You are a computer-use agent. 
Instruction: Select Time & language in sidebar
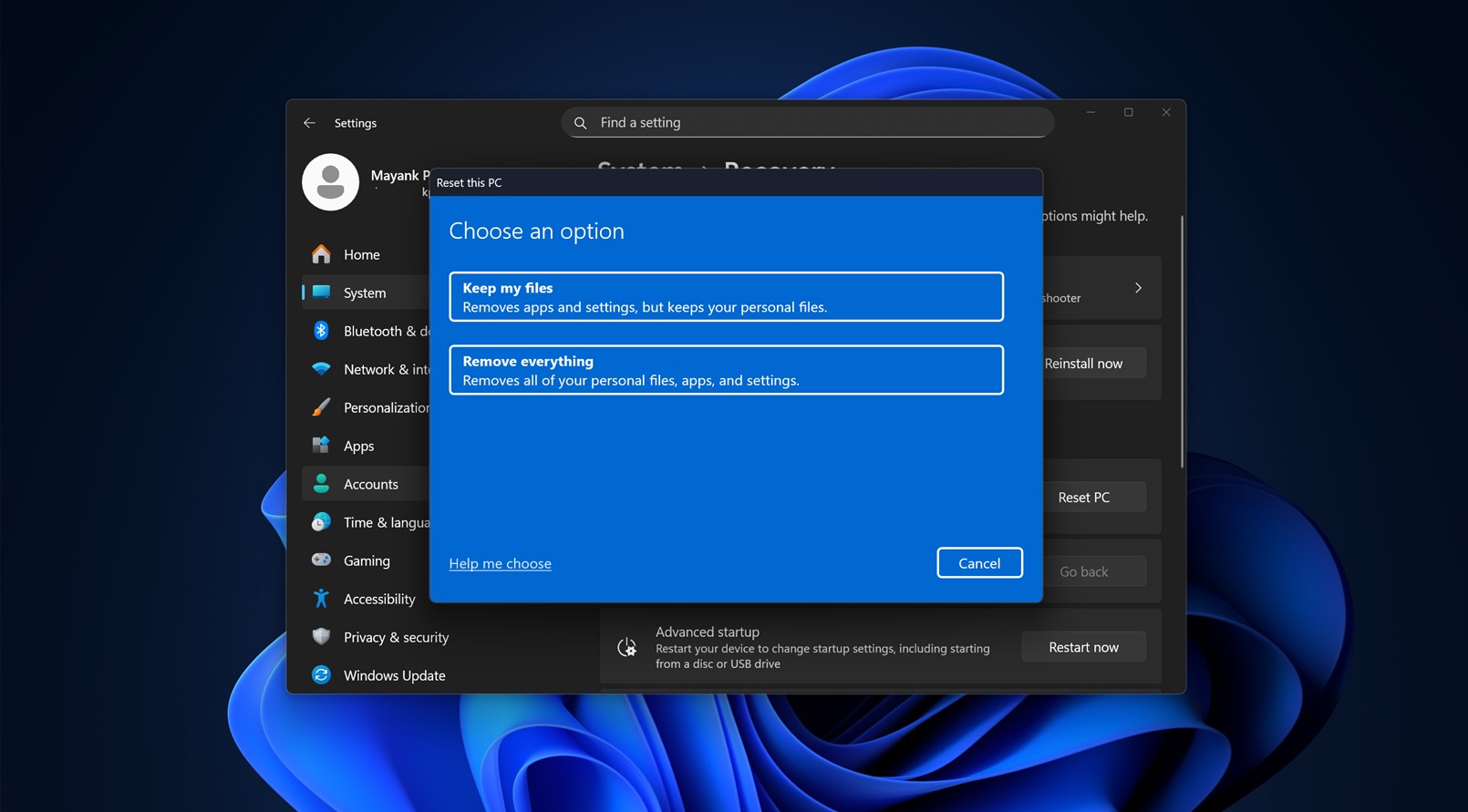[x=385, y=522]
